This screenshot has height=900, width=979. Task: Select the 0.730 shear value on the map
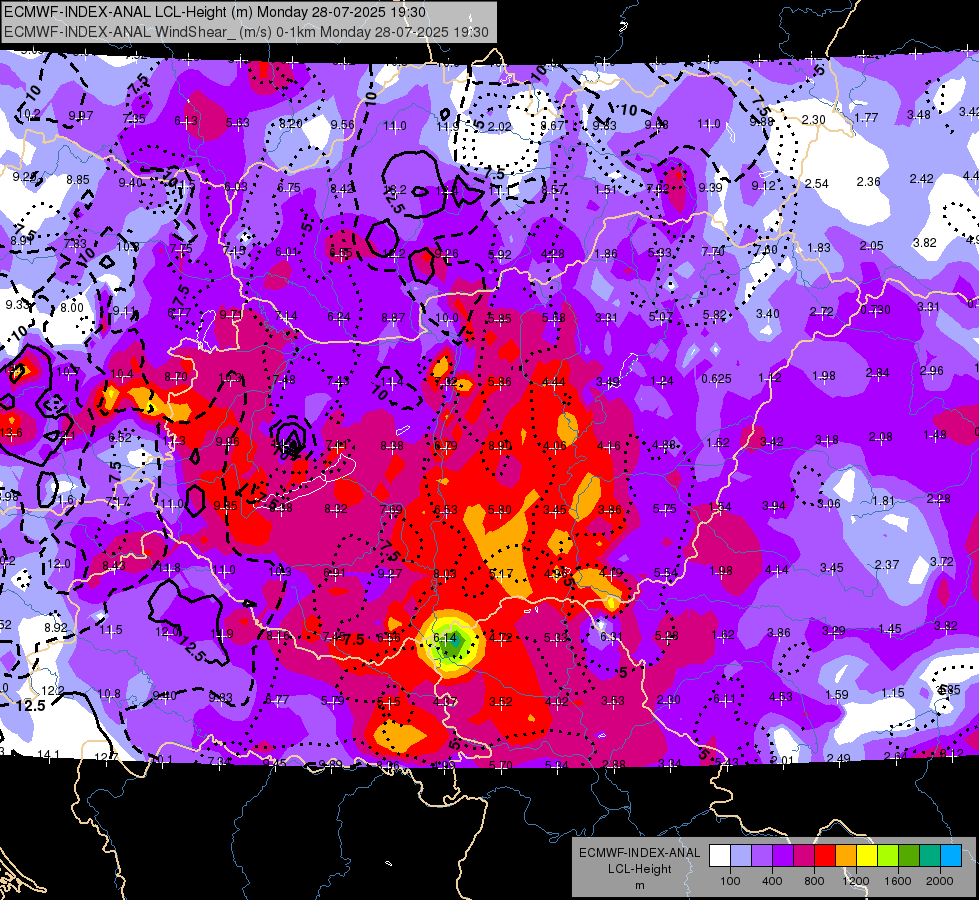point(875,310)
